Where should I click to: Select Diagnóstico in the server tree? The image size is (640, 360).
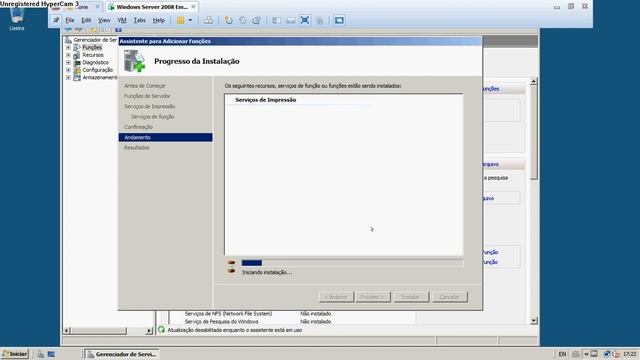tap(96, 62)
